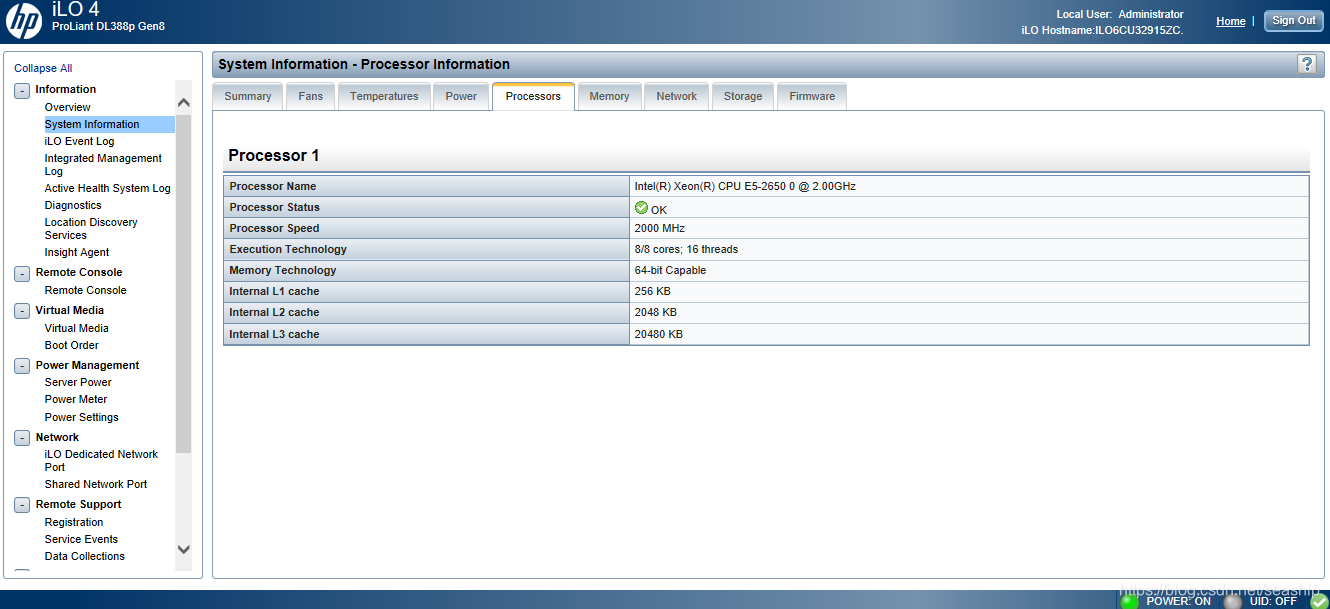Open the Storage tab
The height and width of the screenshot is (609, 1330).
(743, 97)
